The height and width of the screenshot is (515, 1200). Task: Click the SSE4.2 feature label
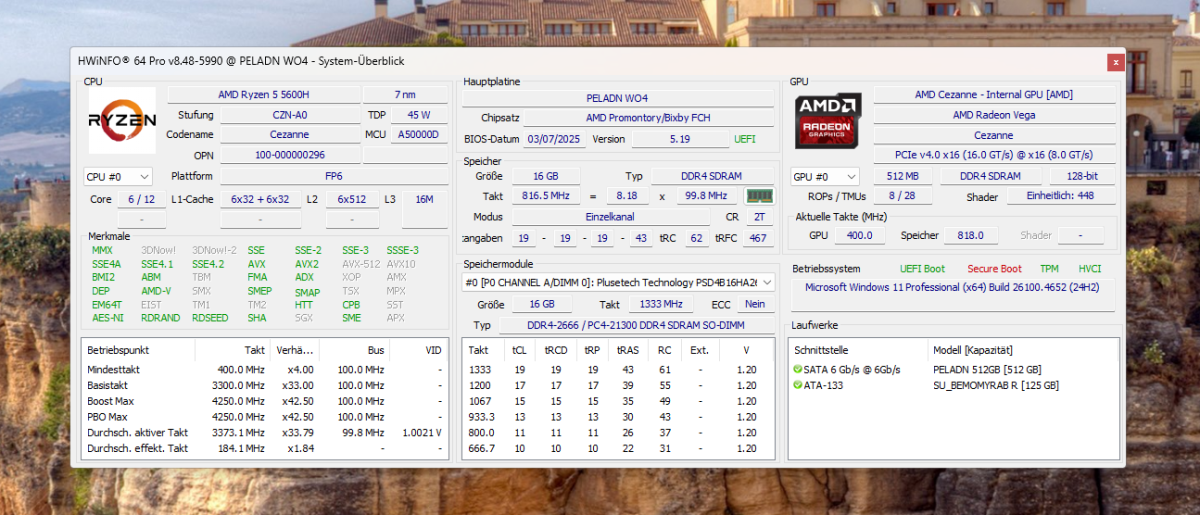click(x=208, y=264)
